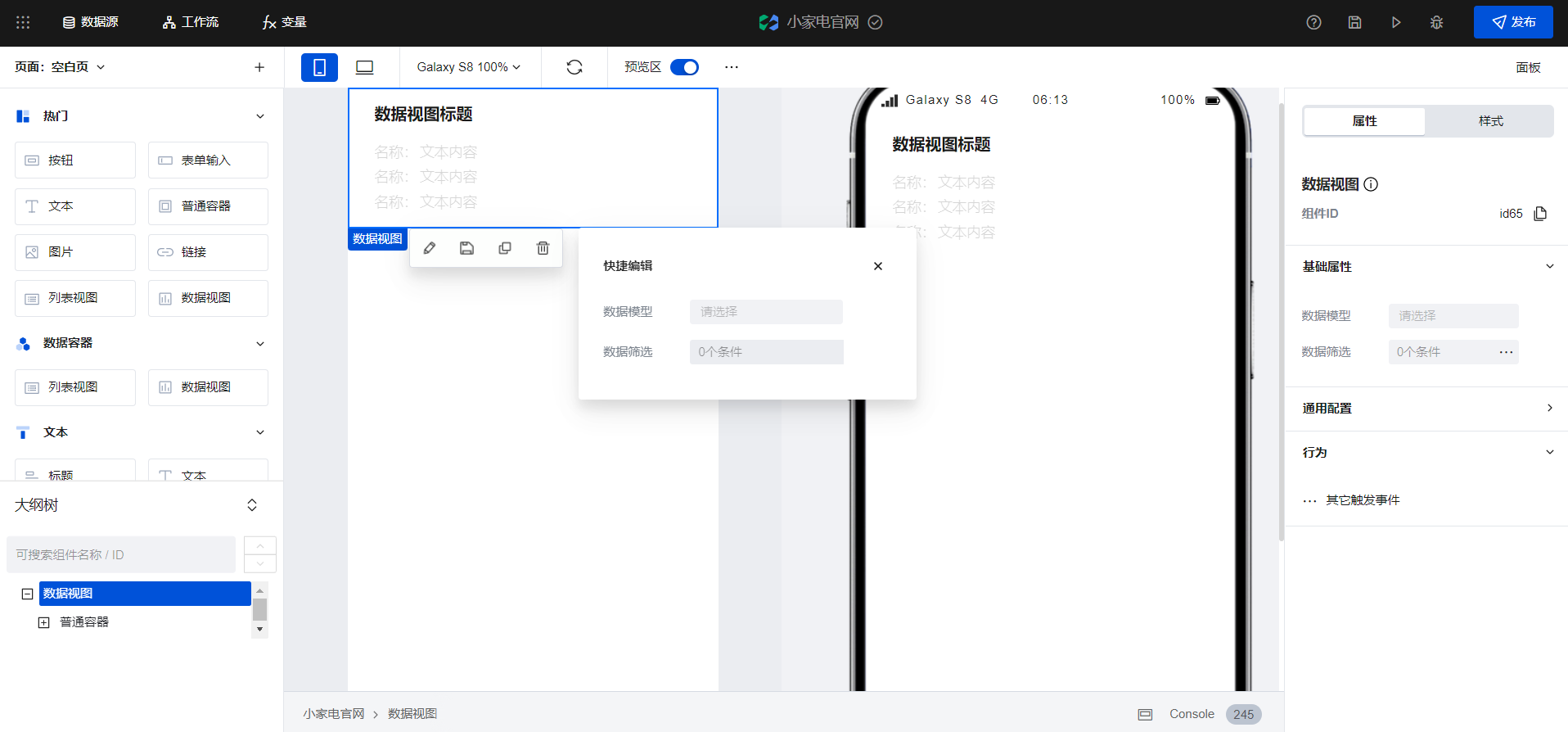Select the 按钮 button component

(x=75, y=160)
